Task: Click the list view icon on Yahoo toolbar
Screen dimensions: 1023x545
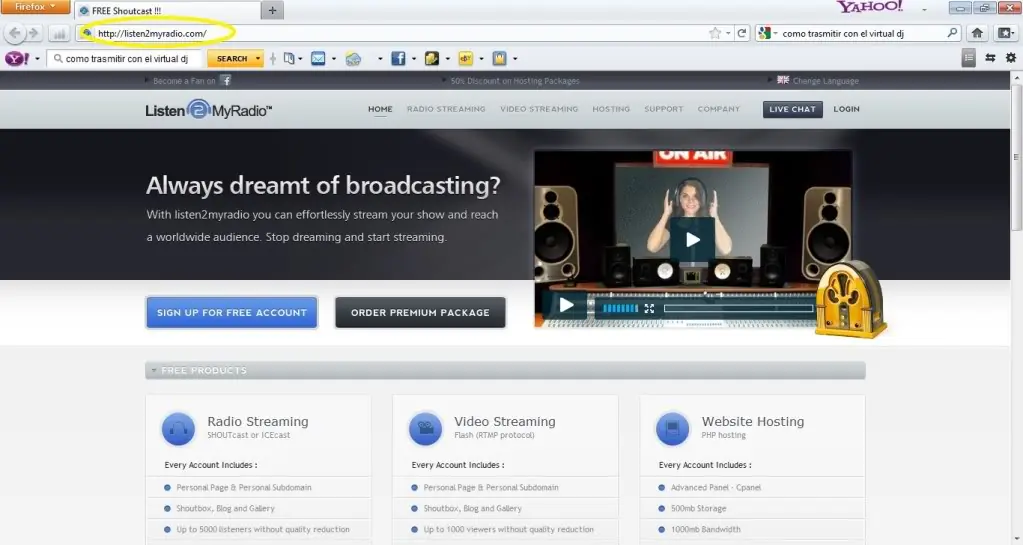Action: point(969,58)
